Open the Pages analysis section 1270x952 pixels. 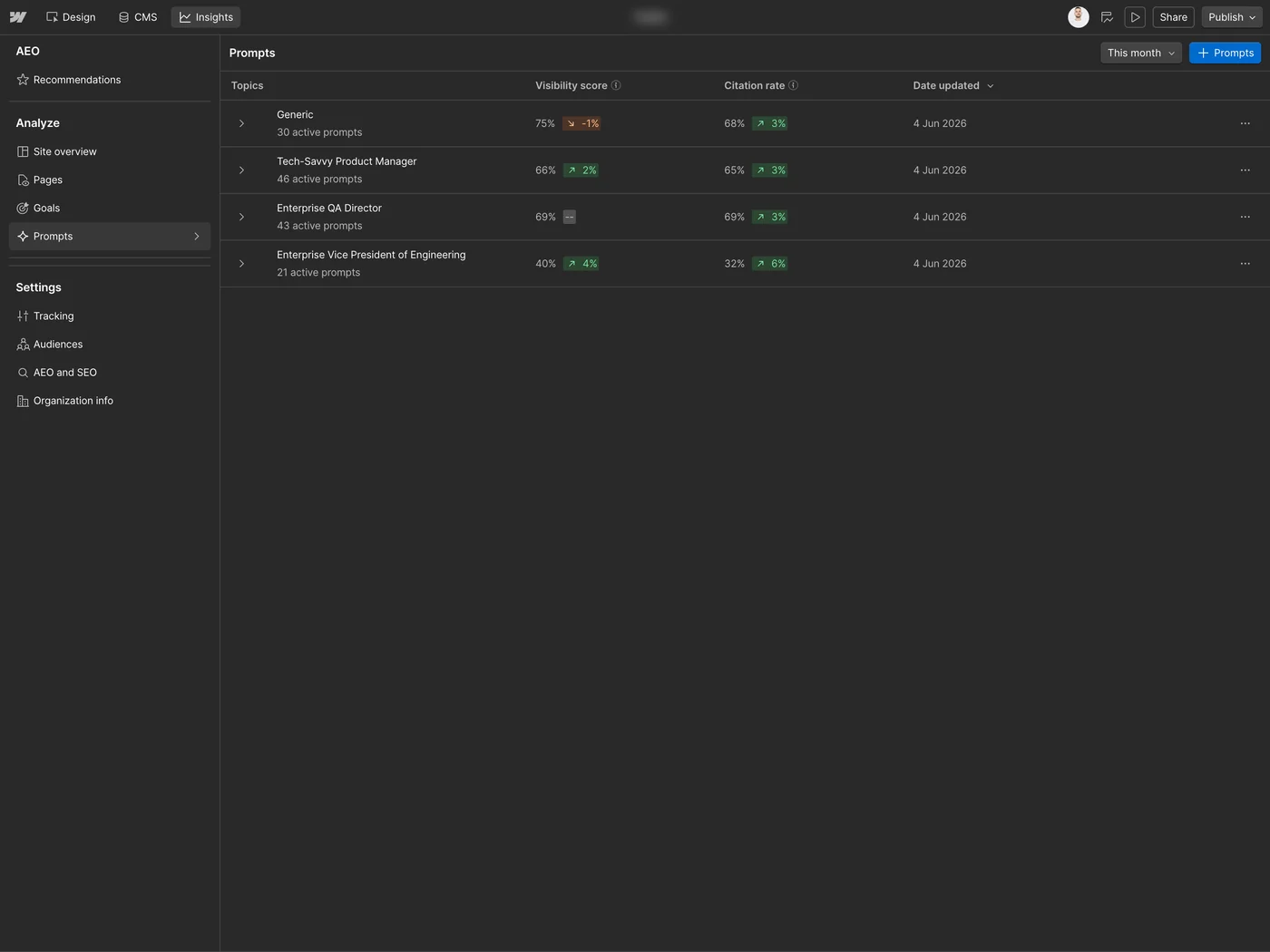pyautogui.click(x=110, y=180)
